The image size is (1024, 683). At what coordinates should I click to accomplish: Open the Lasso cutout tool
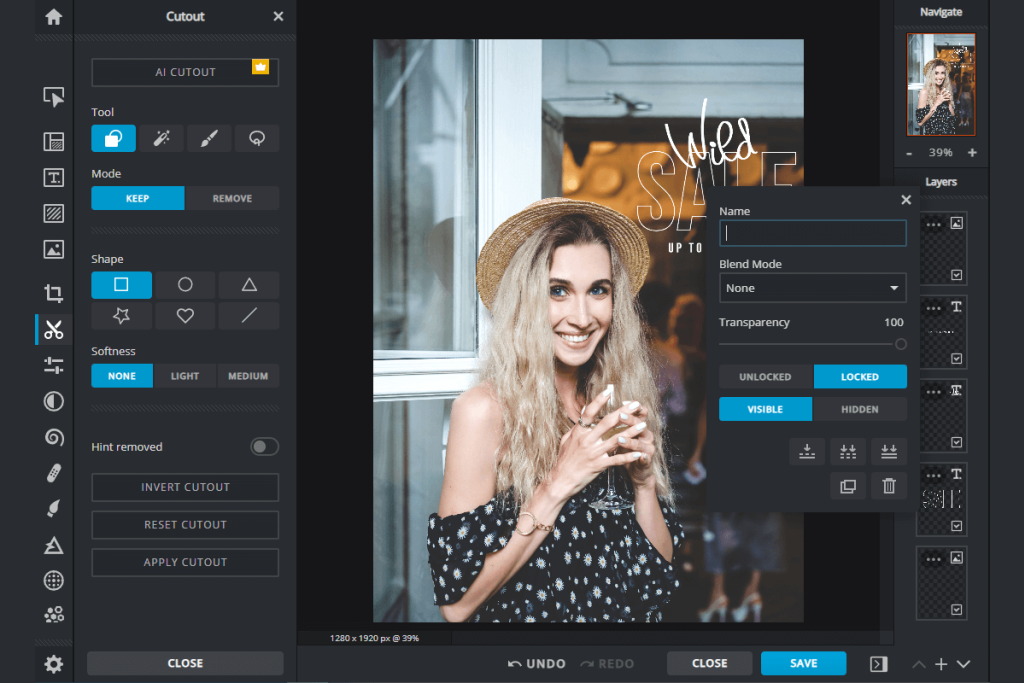257,138
